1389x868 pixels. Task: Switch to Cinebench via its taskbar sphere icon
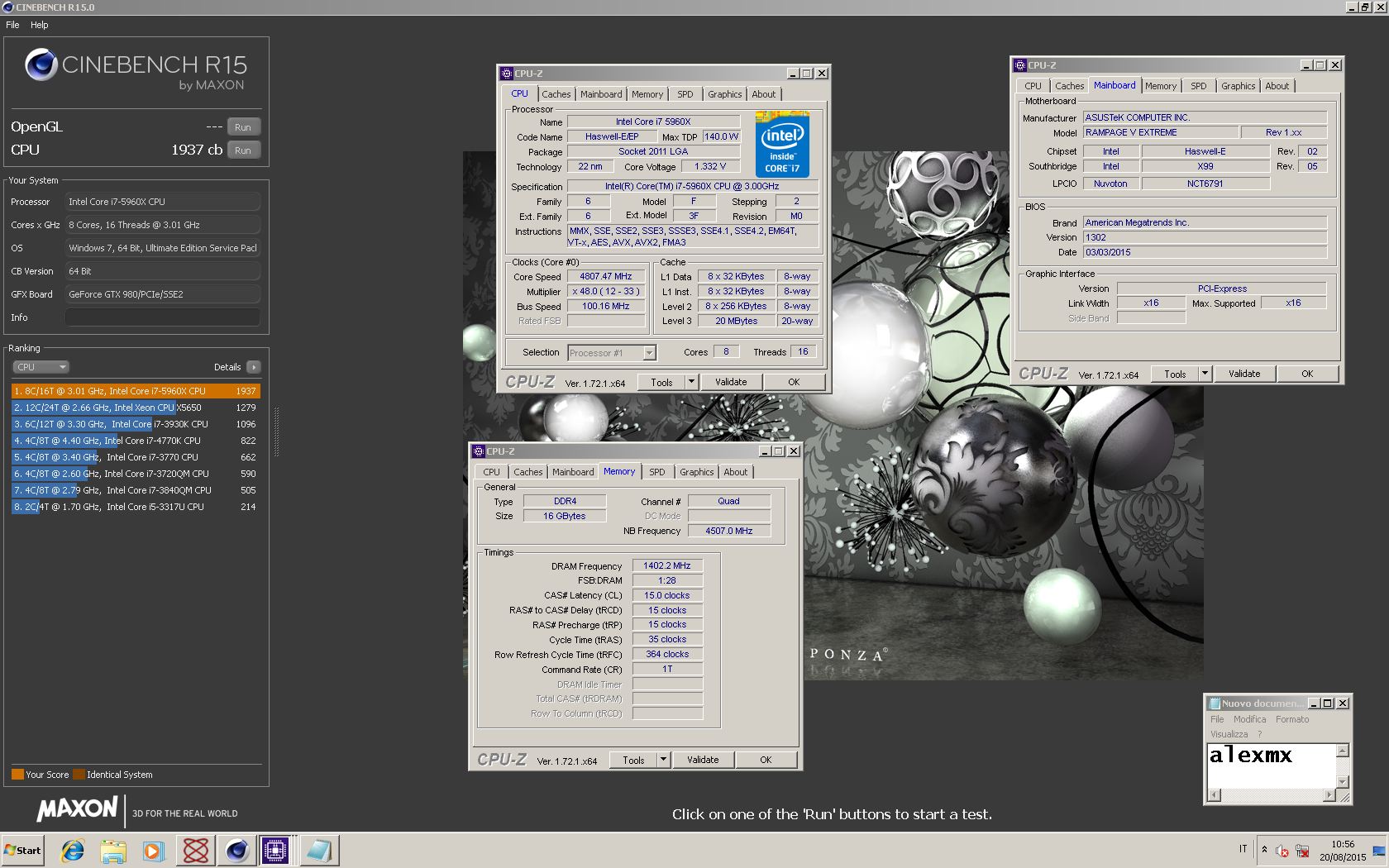point(236,850)
